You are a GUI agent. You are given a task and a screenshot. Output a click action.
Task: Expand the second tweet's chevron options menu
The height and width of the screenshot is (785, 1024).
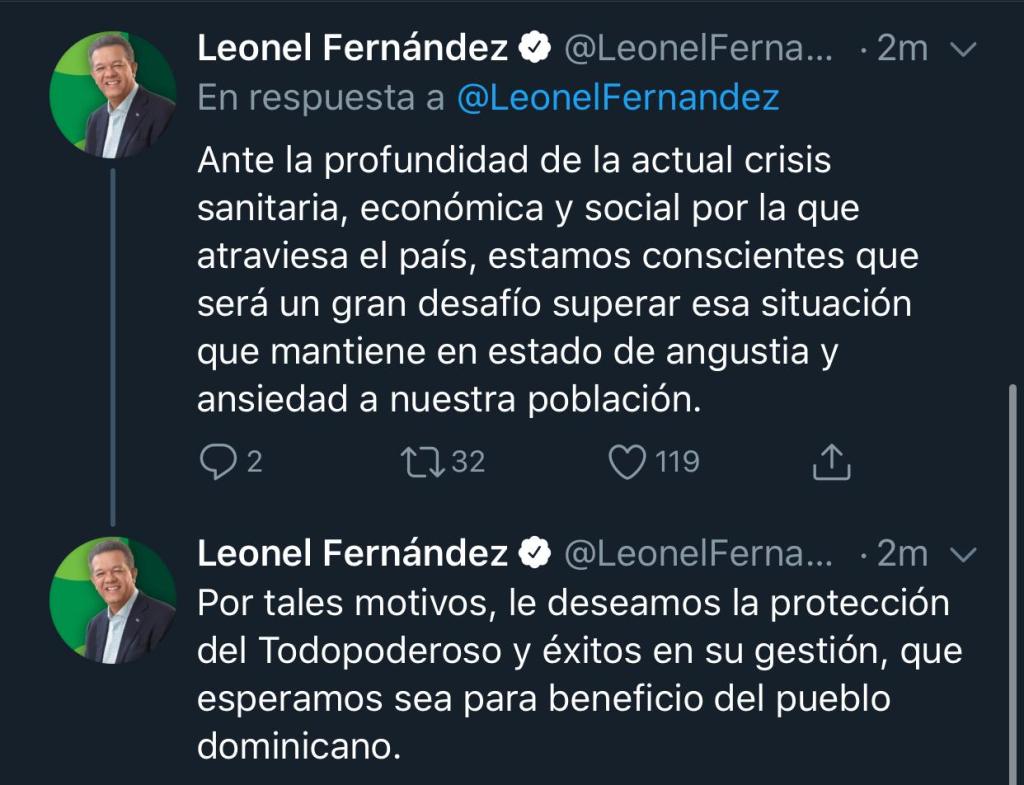click(x=961, y=553)
